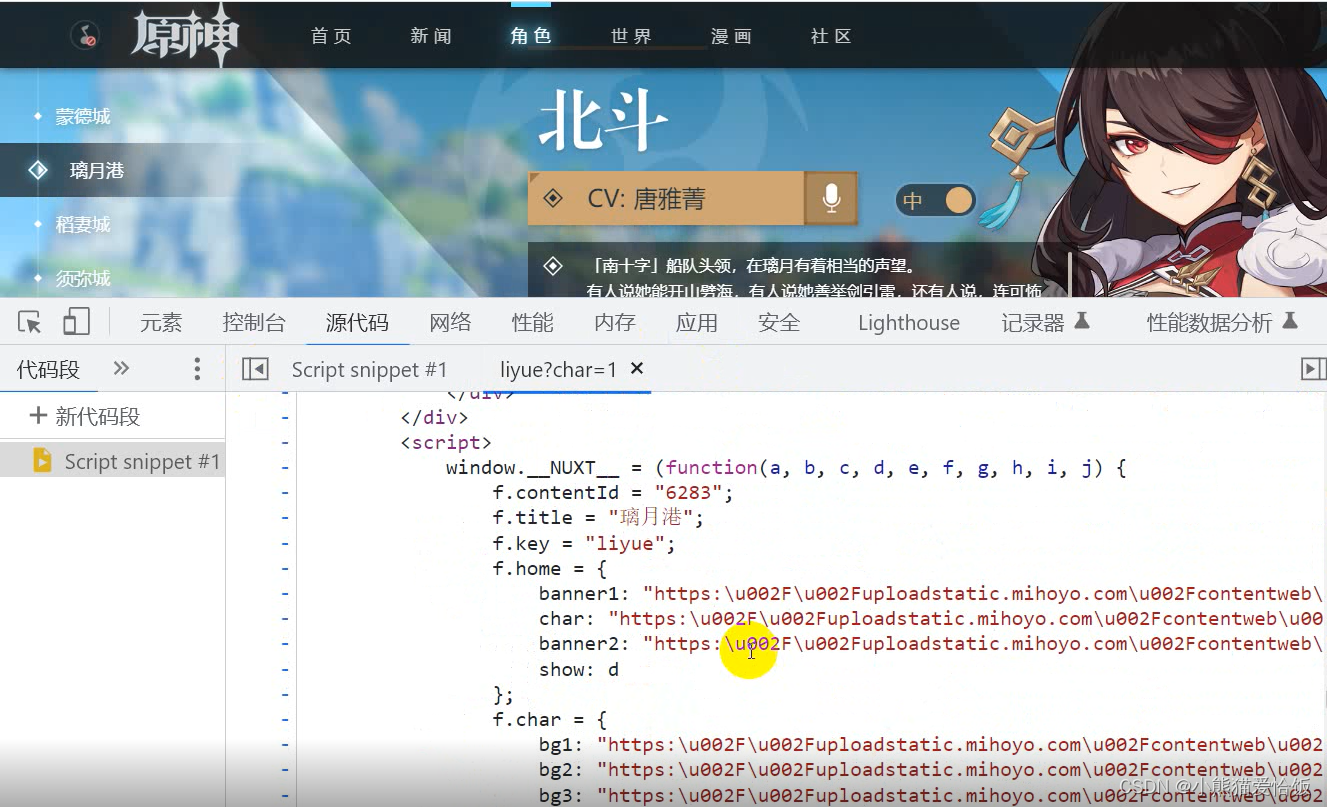Click the Script snippet #1 file icon

point(42,461)
